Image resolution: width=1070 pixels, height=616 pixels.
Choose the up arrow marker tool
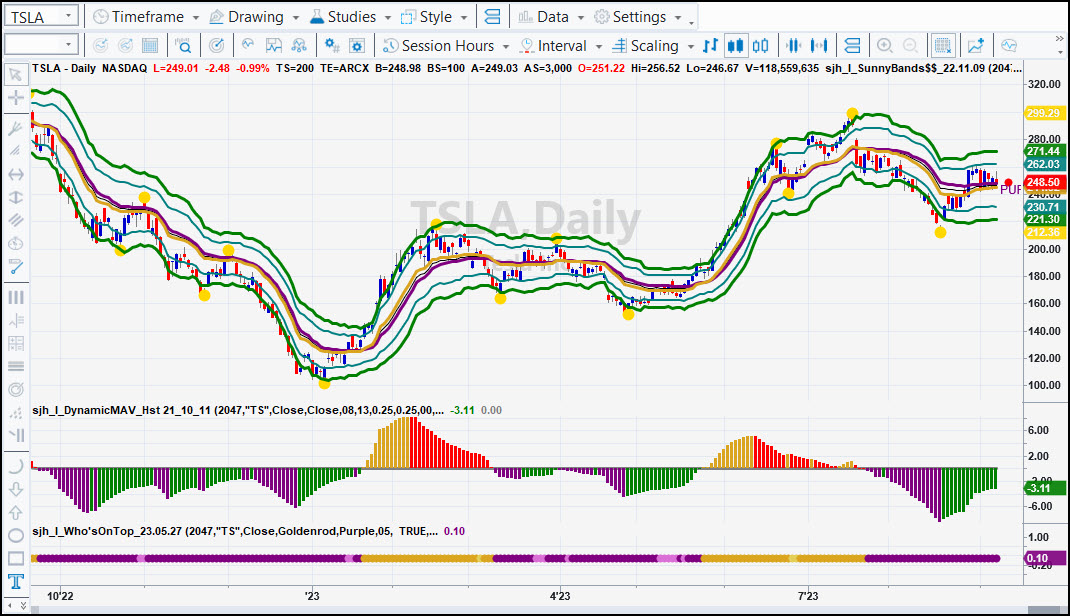(x=15, y=512)
